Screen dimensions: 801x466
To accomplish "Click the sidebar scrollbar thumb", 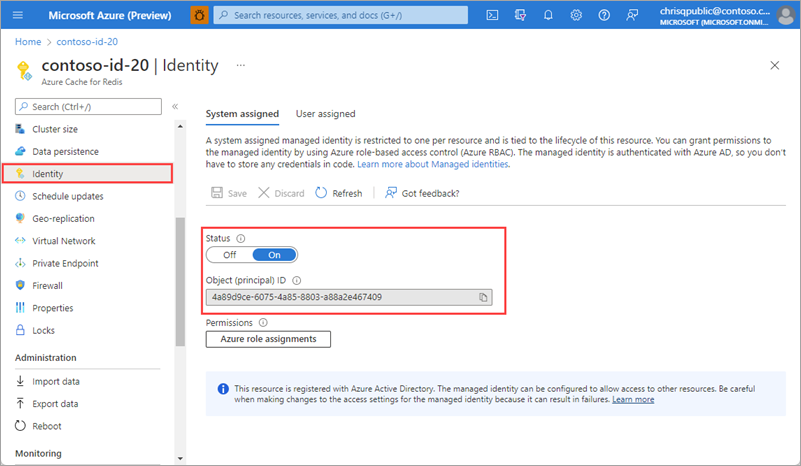I will pyautogui.click(x=180, y=282).
